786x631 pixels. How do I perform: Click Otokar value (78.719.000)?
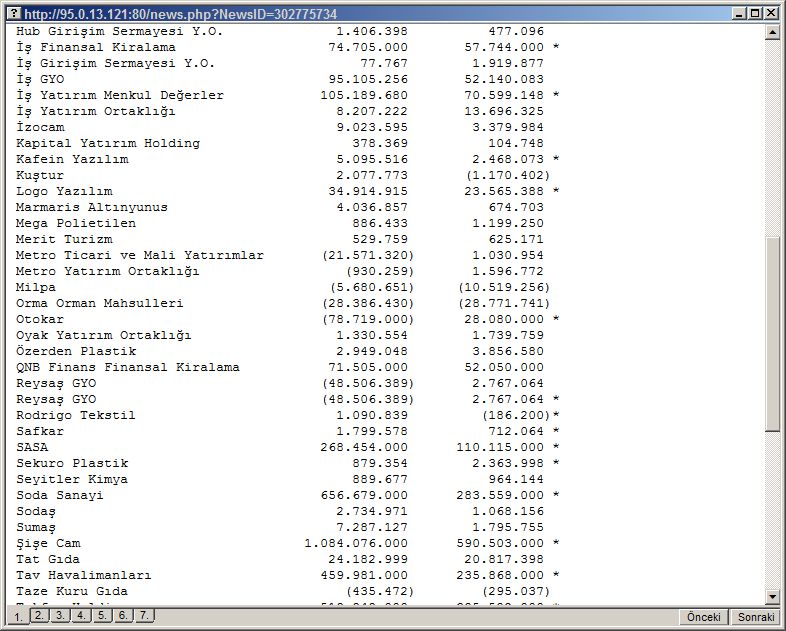click(368, 319)
